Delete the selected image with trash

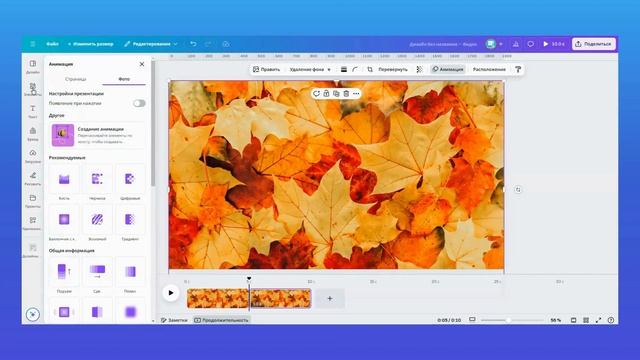coord(346,93)
